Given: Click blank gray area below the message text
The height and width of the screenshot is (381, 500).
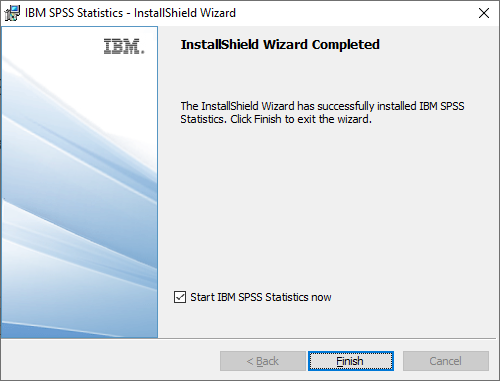Looking at the screenshot, I should click(x=323, y=207).
